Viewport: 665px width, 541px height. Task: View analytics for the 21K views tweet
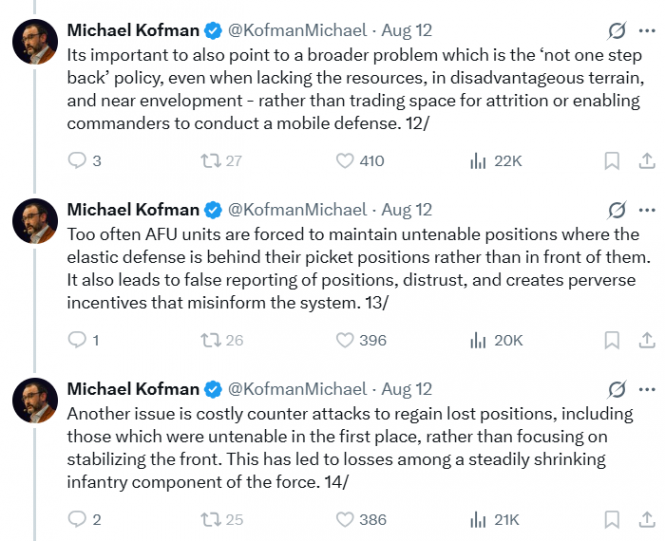pos(478,519)
